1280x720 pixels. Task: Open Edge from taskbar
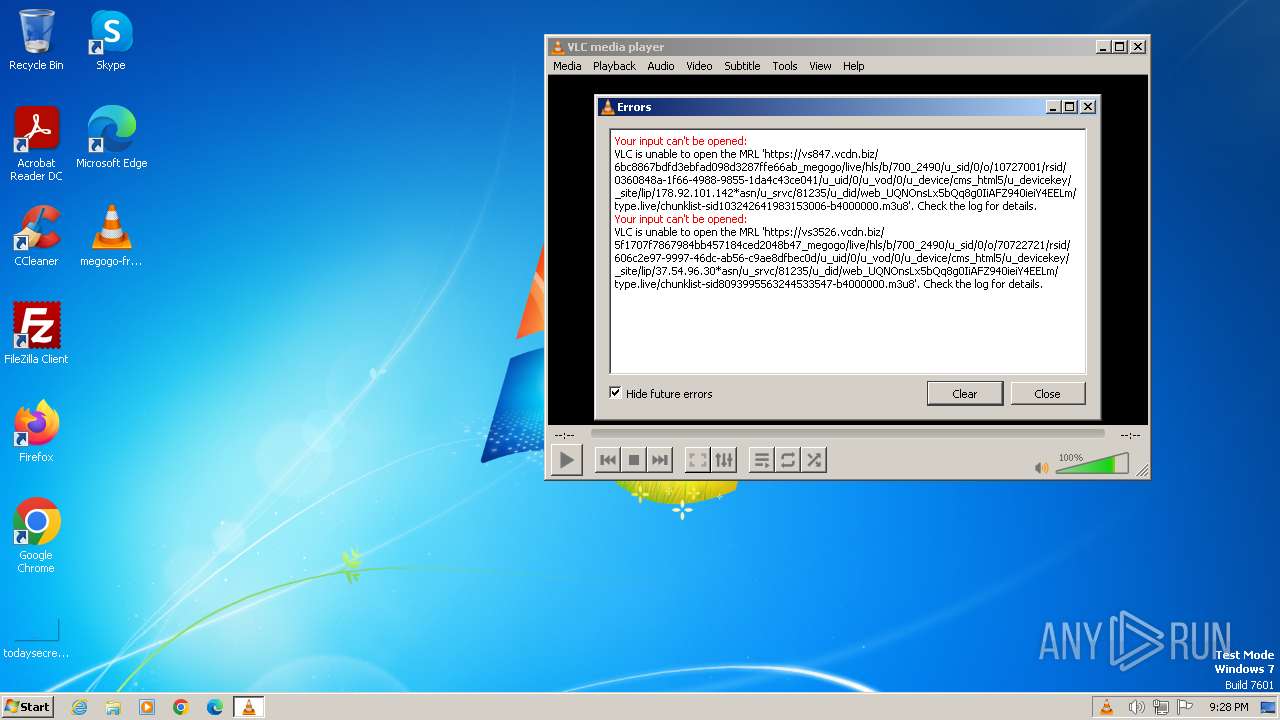point(215,707)
